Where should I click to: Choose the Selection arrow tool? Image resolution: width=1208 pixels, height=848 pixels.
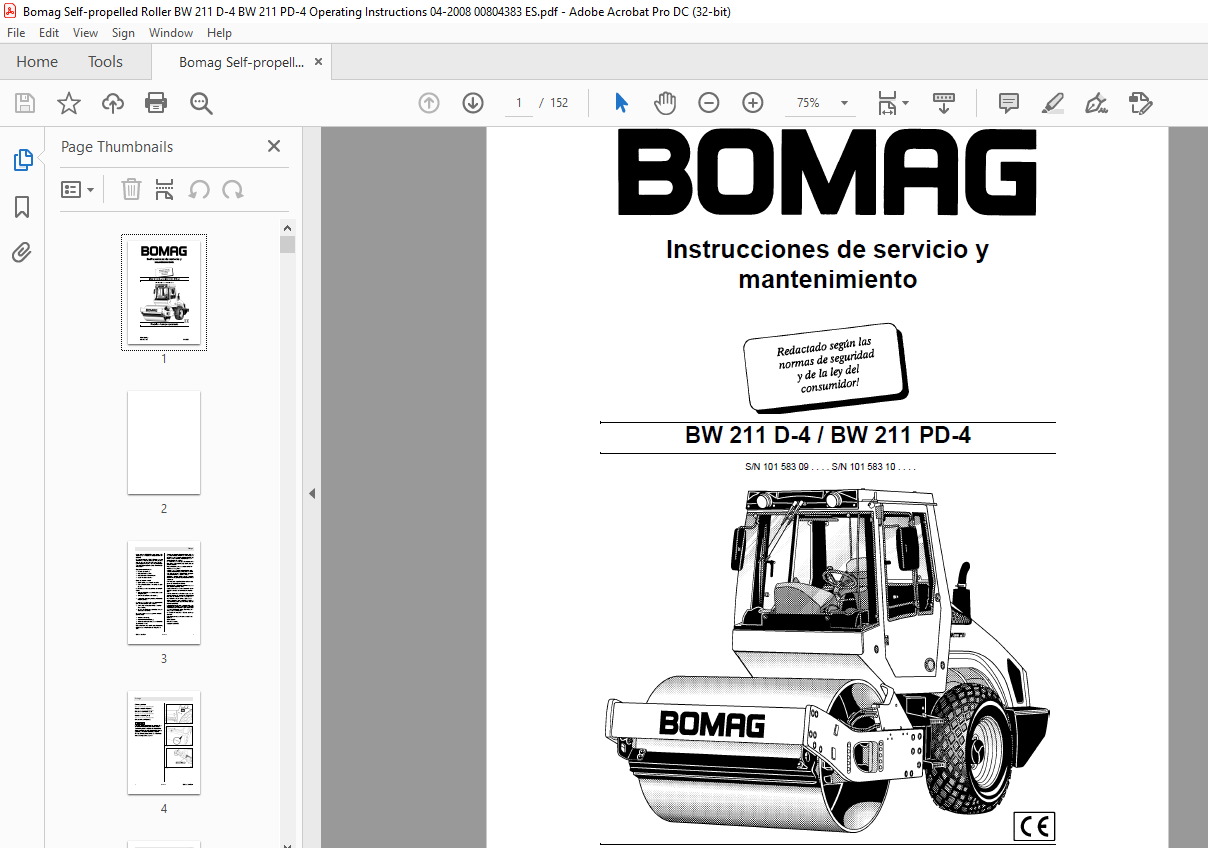[x=621, y=103]
